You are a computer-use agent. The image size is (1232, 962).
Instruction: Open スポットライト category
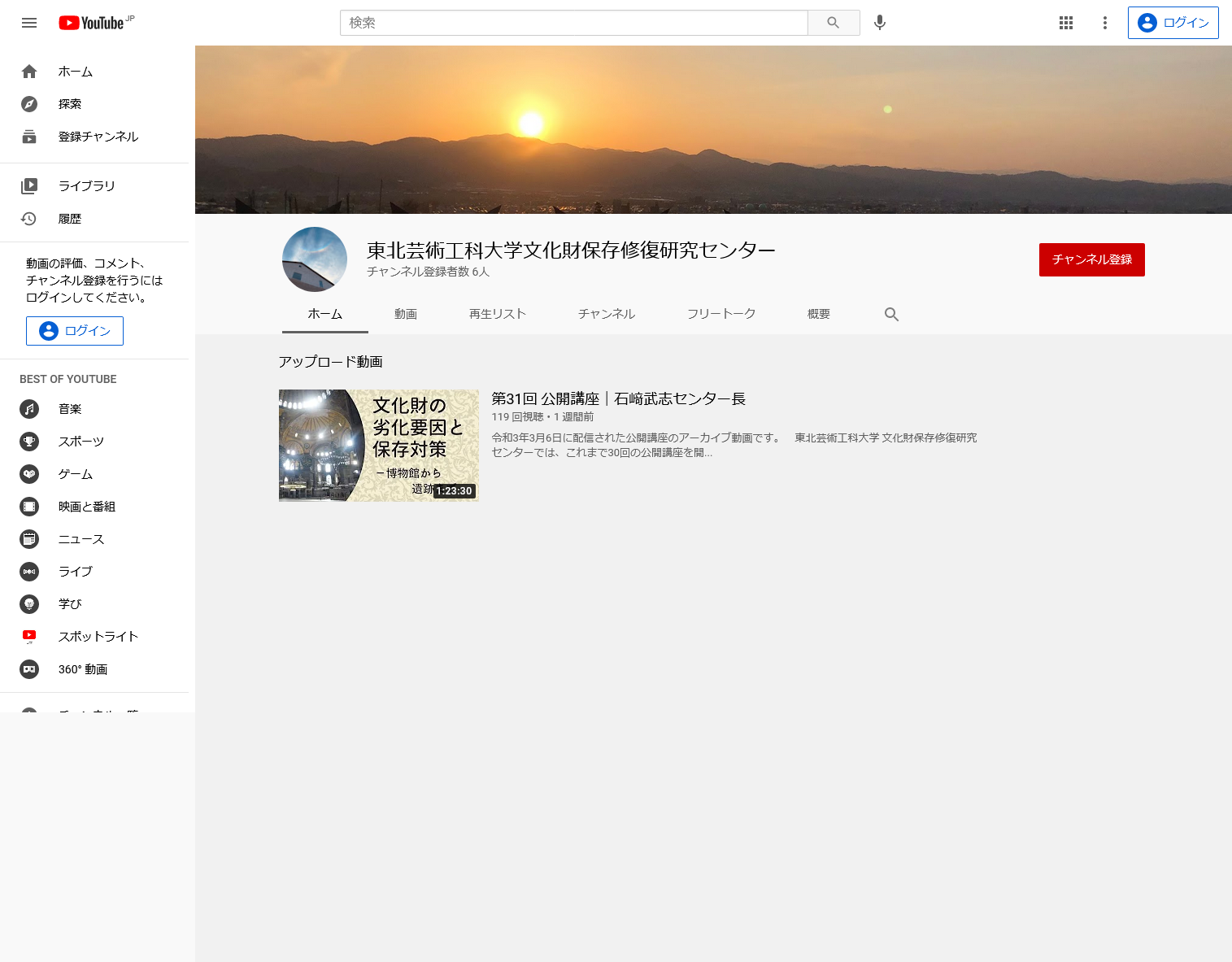click(x=94, y=637)
